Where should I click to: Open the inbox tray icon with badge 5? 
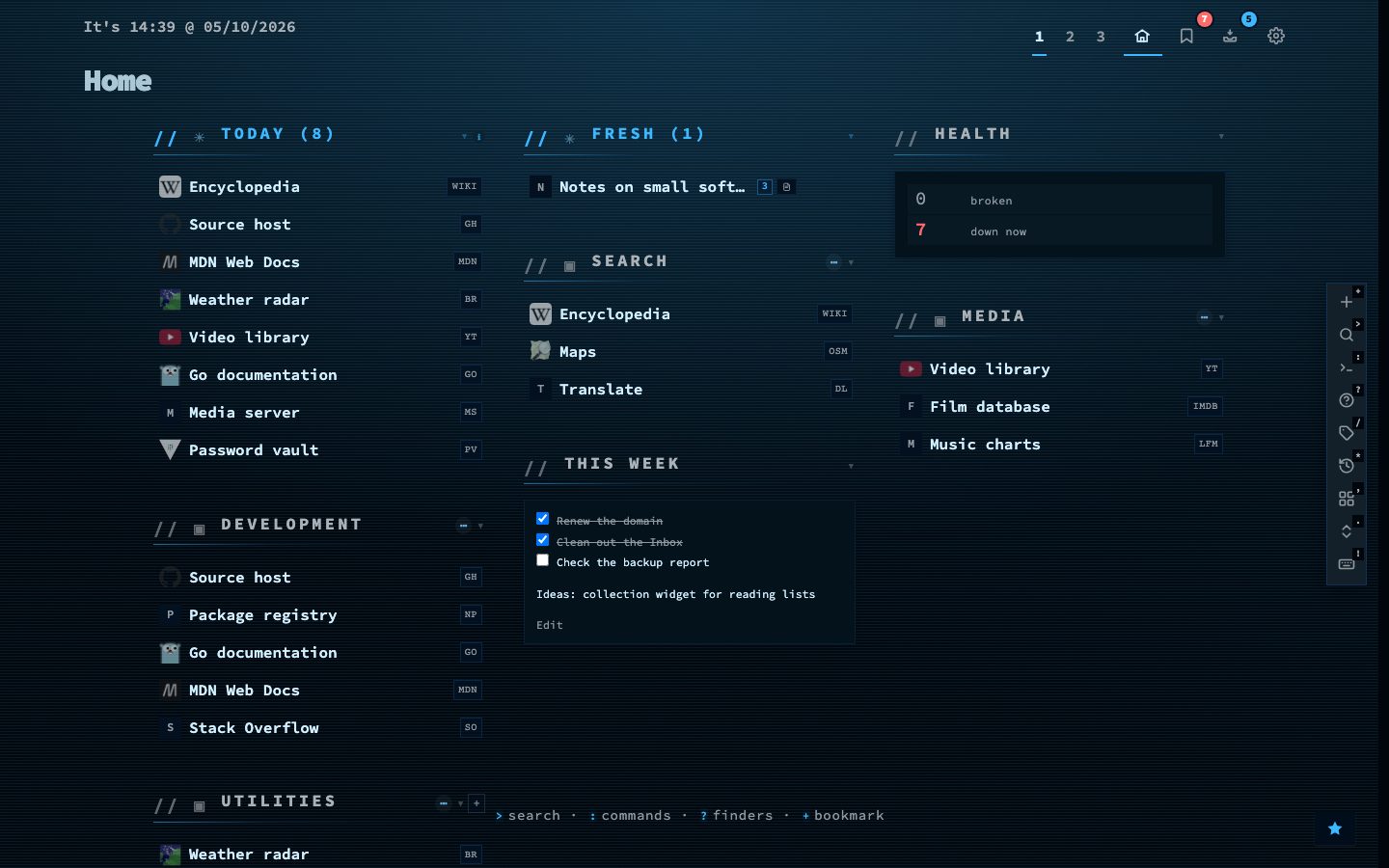1230,36
